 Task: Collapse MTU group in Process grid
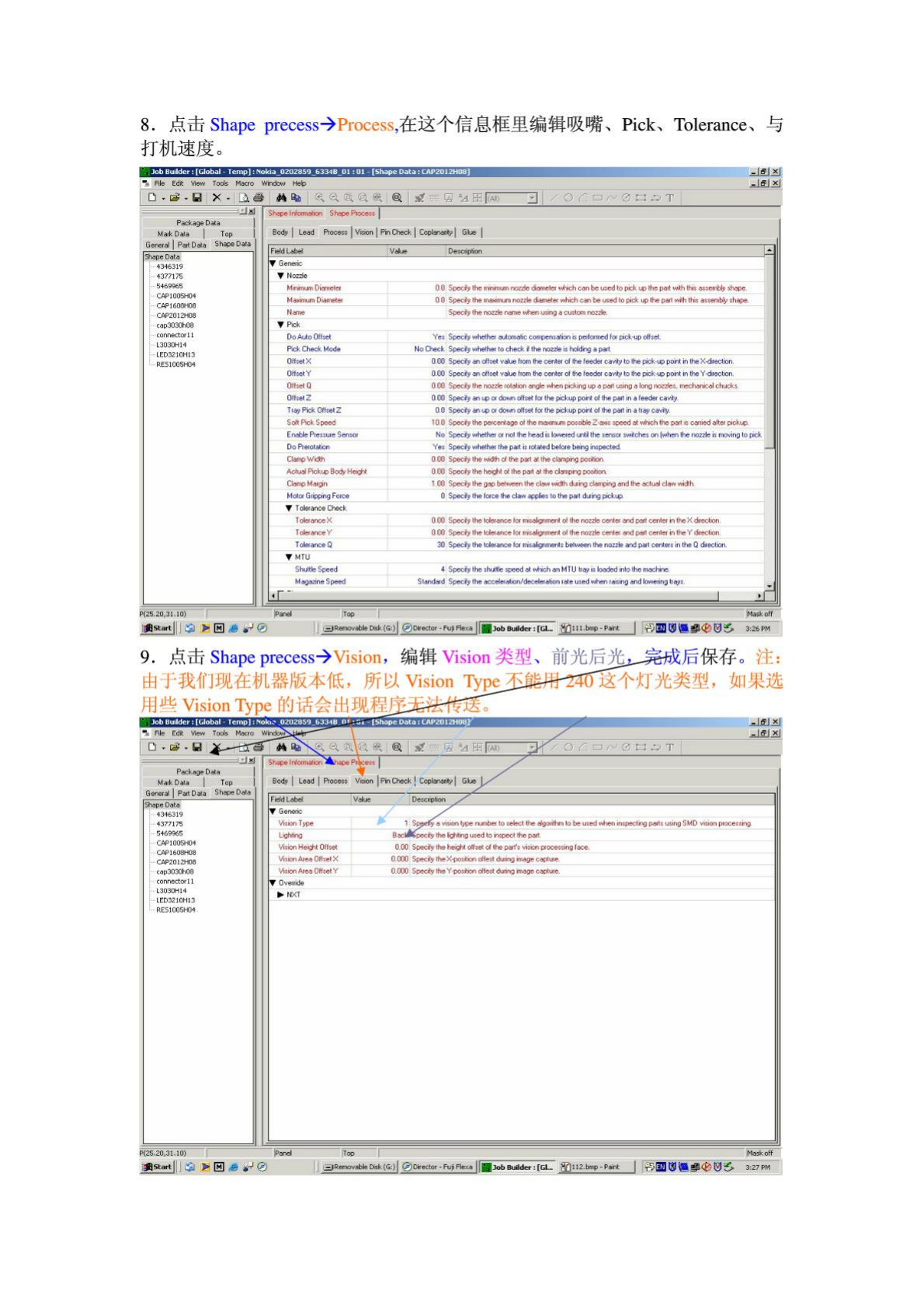[289, 557]
